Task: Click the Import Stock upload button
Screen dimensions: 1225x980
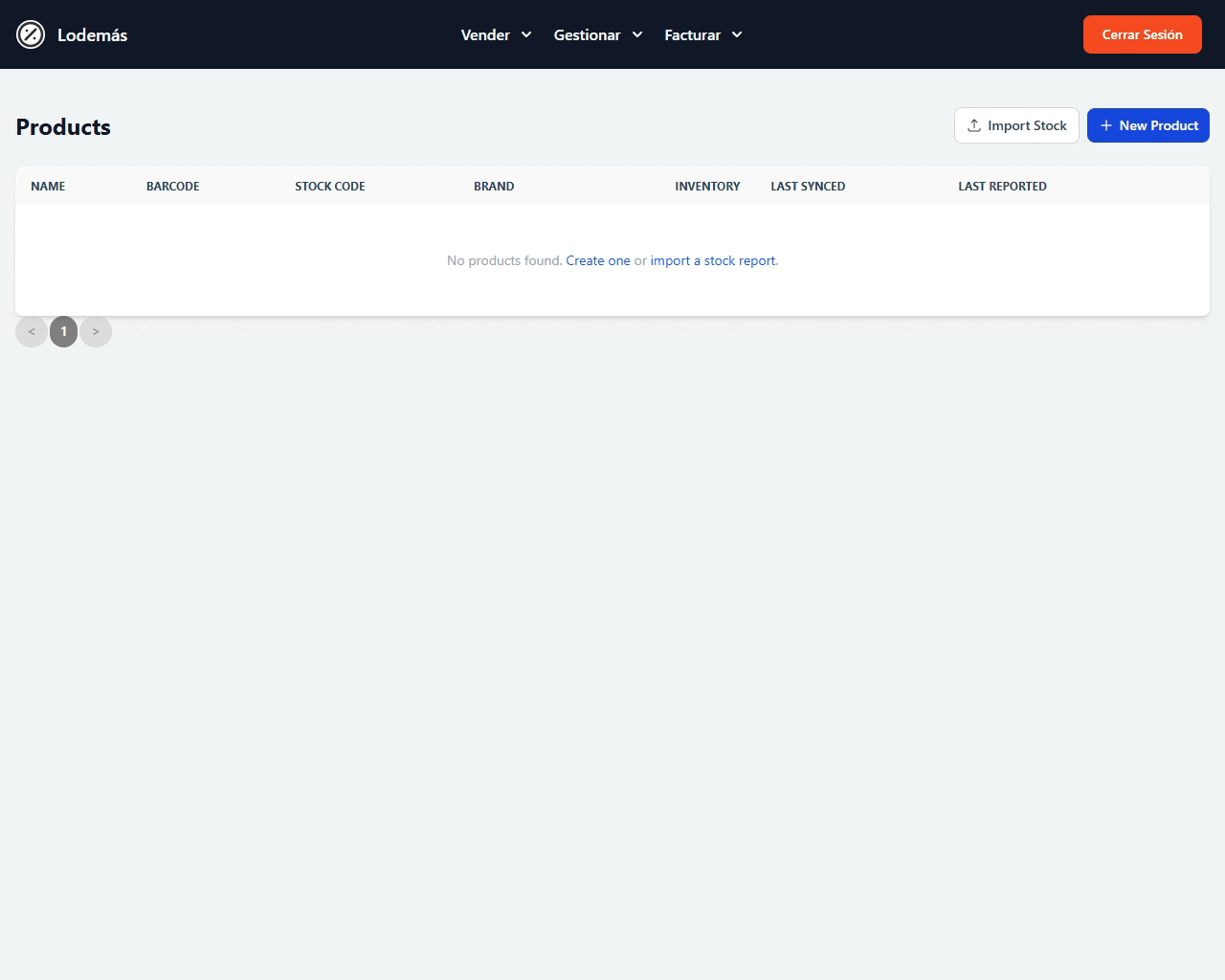Action: pos(1016,125)
